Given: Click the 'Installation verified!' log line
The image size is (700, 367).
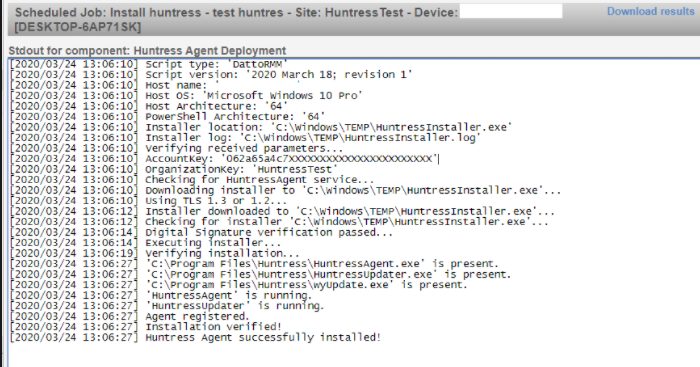Looking at the screenshot, I should [146, 326].
